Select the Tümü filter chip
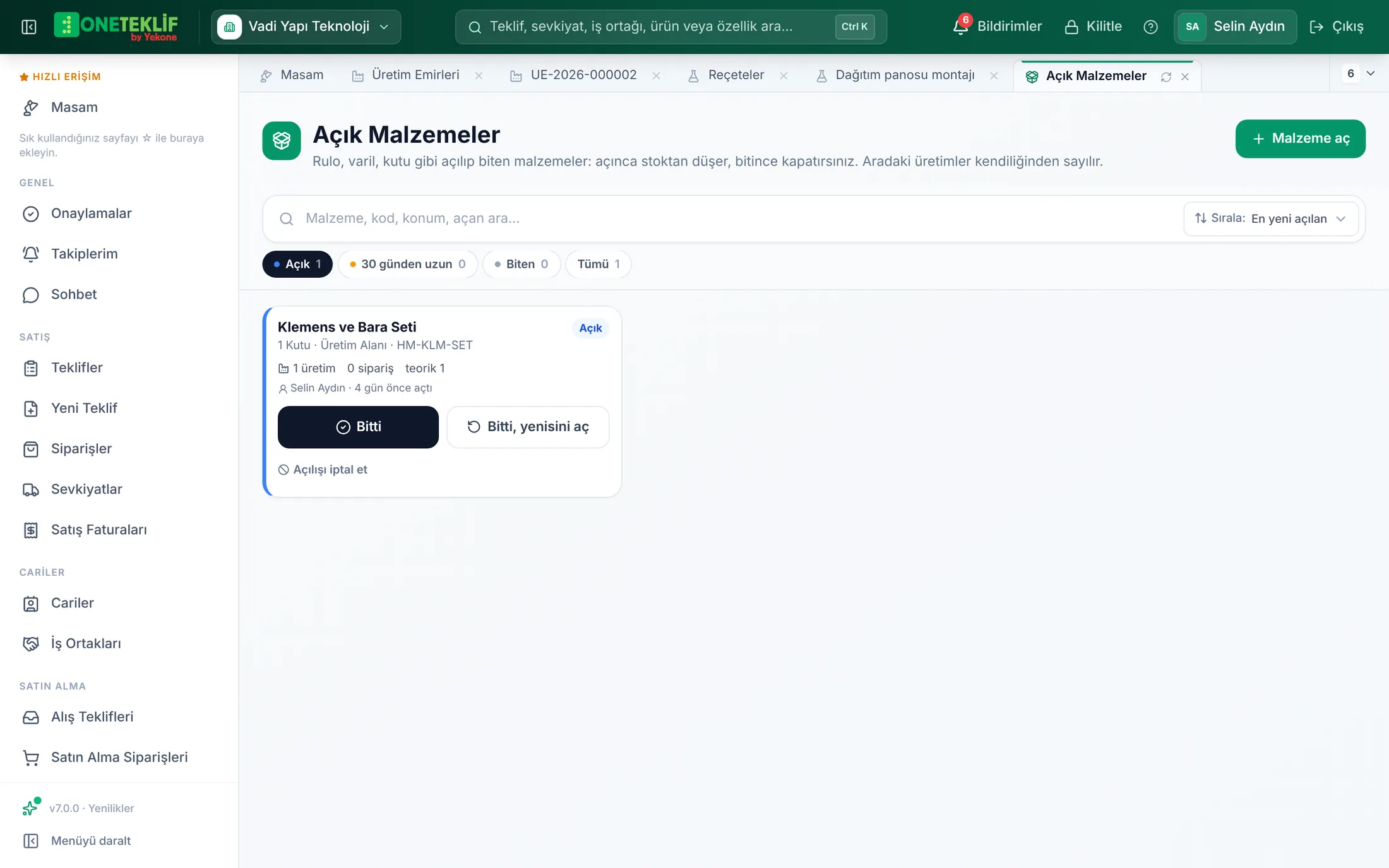The image size is (1389, 868). (x=599, y=264)
